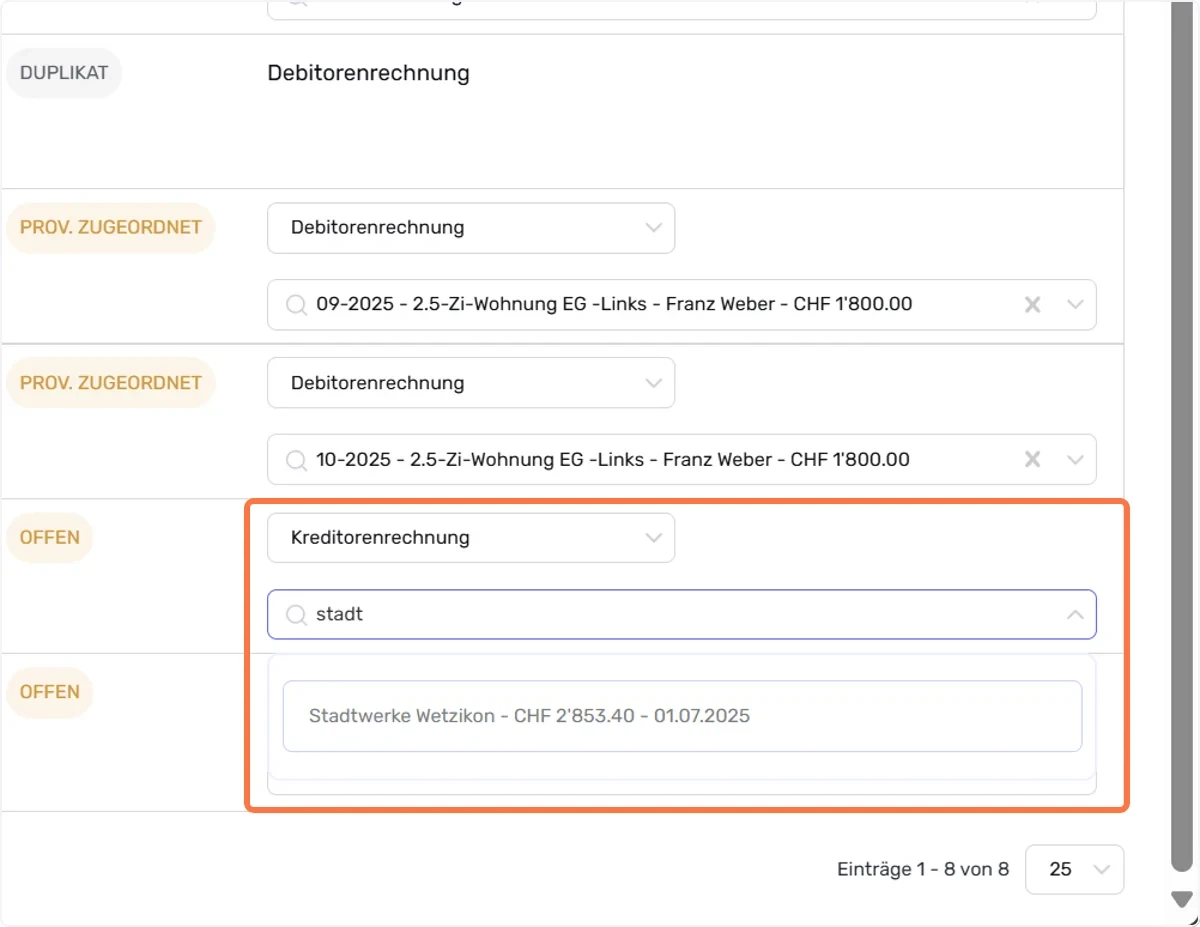Click the PROV. ZUGEORDNET badge in the 10-2025 row
Screen dimensions: 1200x927
point(111,383)
